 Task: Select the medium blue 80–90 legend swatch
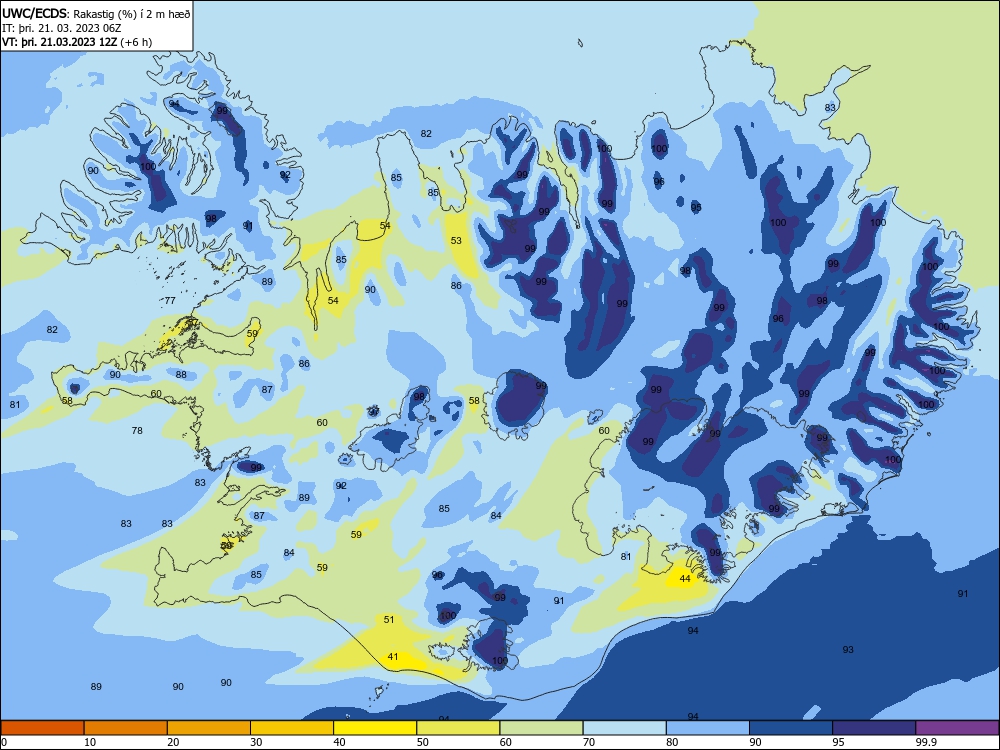coord(708,728)
